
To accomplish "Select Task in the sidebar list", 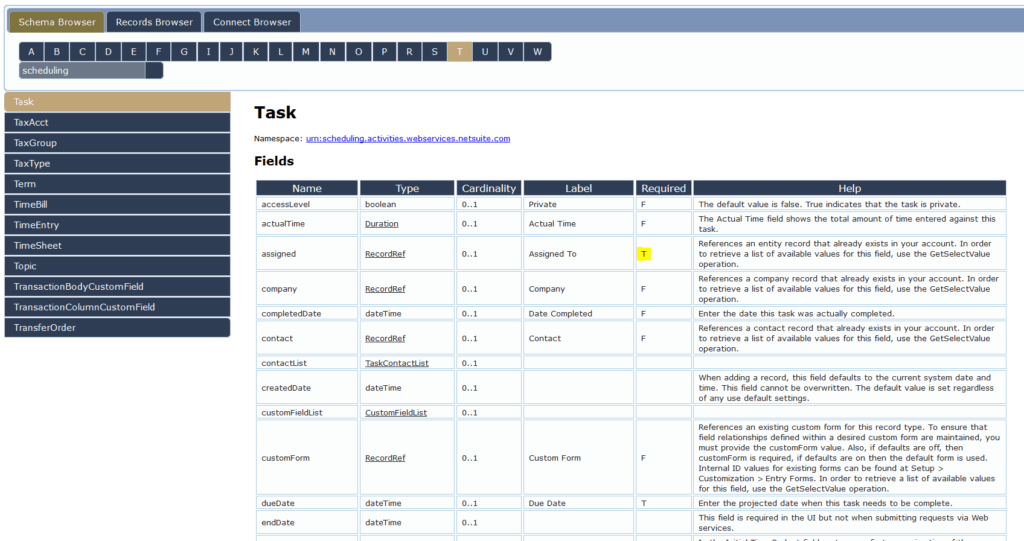I will click(x=118, y=102).
